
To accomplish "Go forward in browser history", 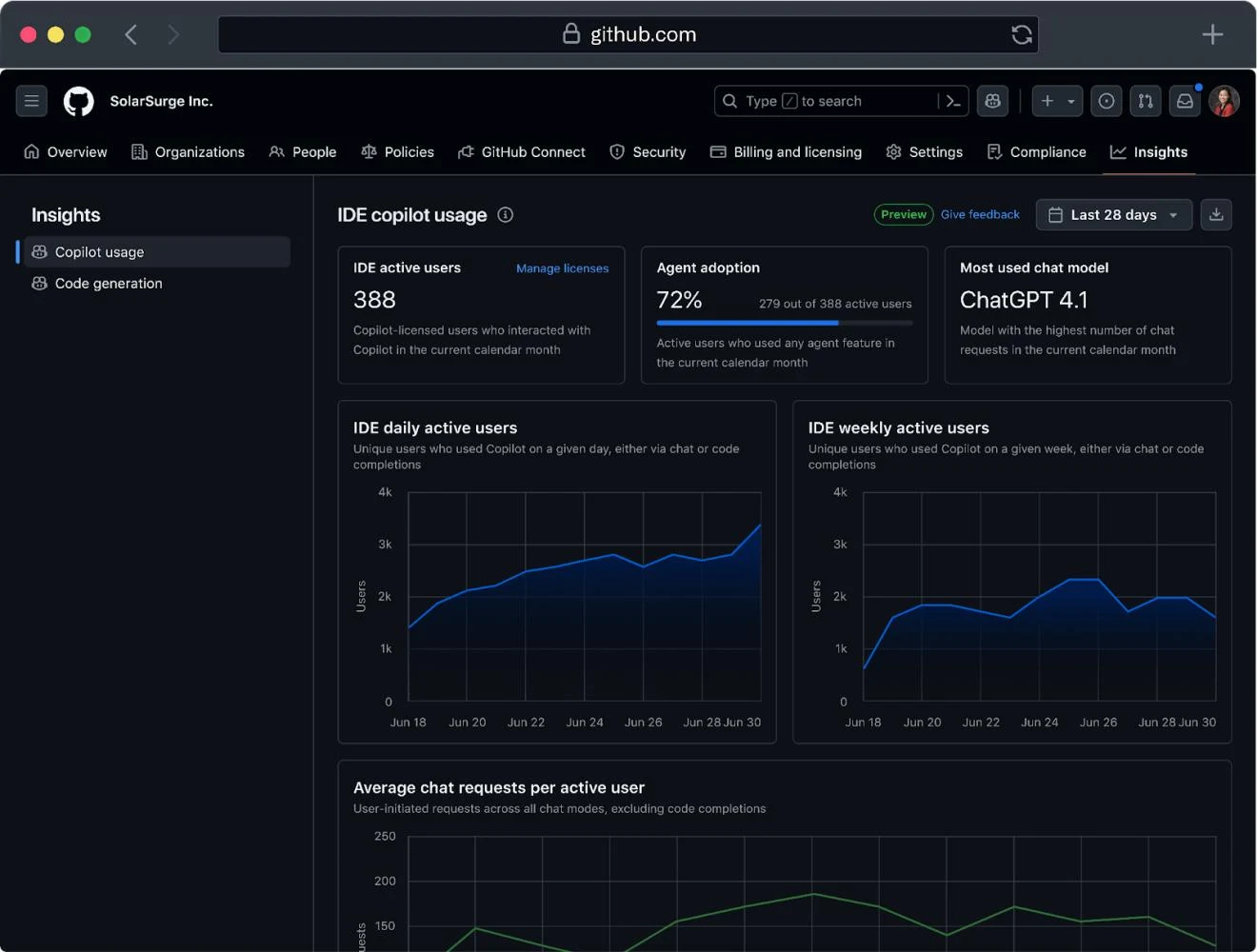I will [x=172, y=35].
